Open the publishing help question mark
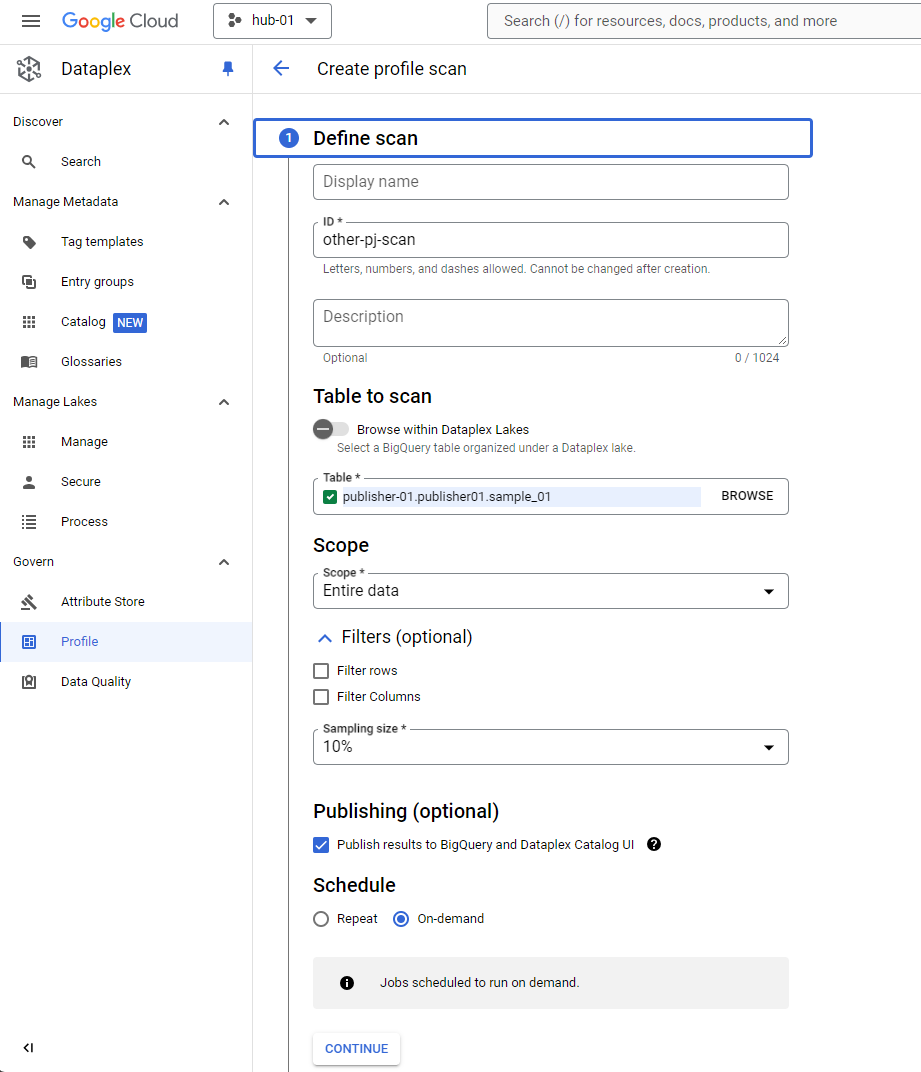Screen dimensions: 921x1072 (654, 844)
